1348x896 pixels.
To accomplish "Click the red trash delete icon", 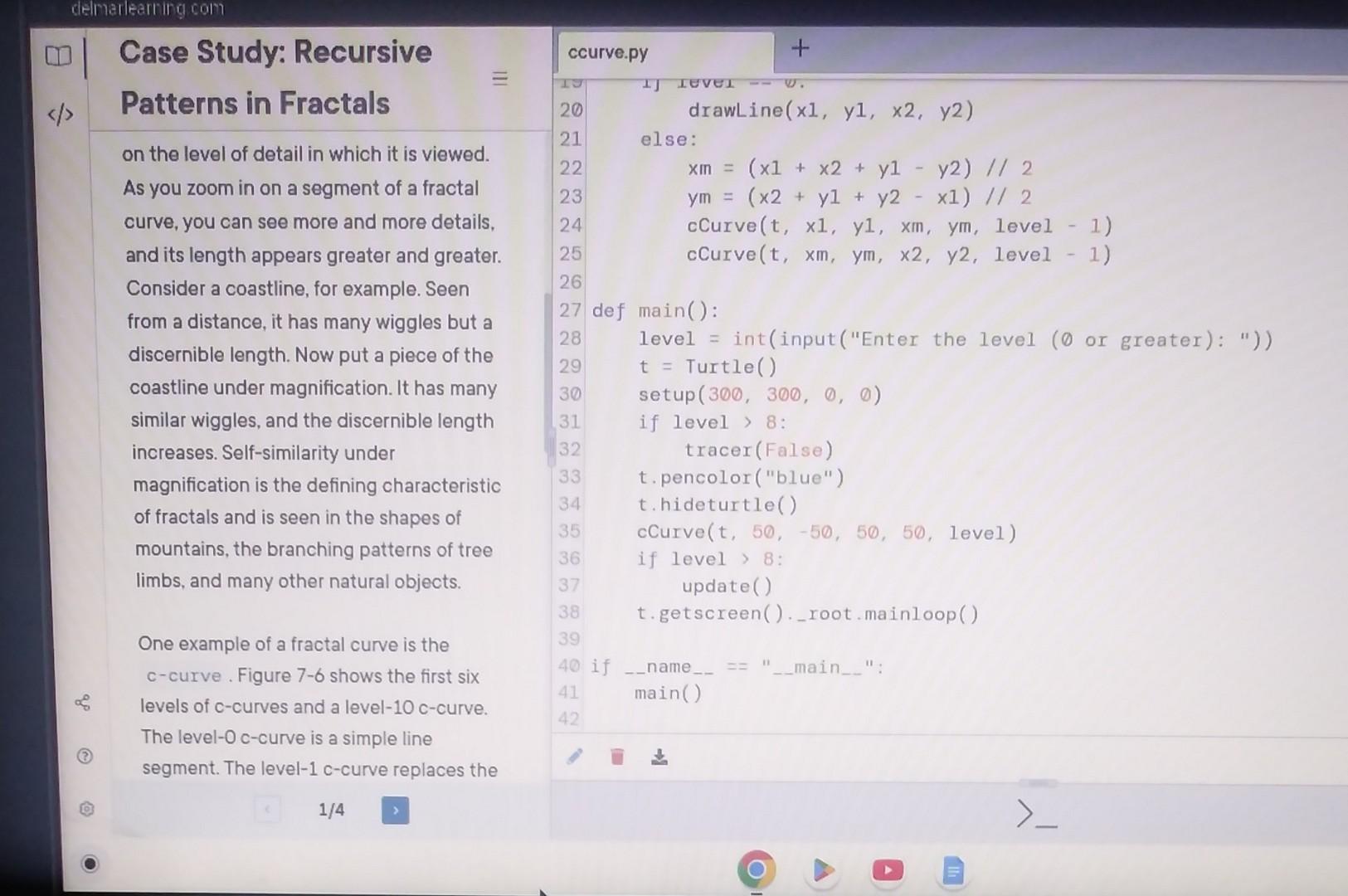I will point(616,756).
